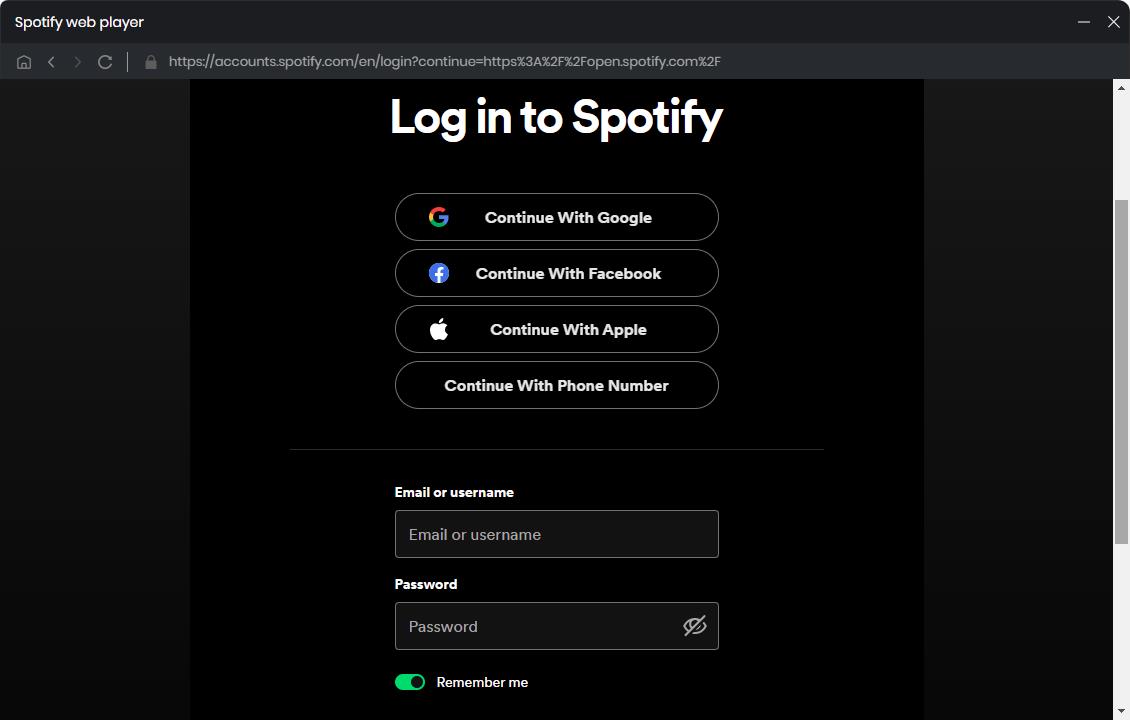The height and width of the screenshot is (720, 1130).
Task: Focus the Password input field
Action: tap(556, 626)
